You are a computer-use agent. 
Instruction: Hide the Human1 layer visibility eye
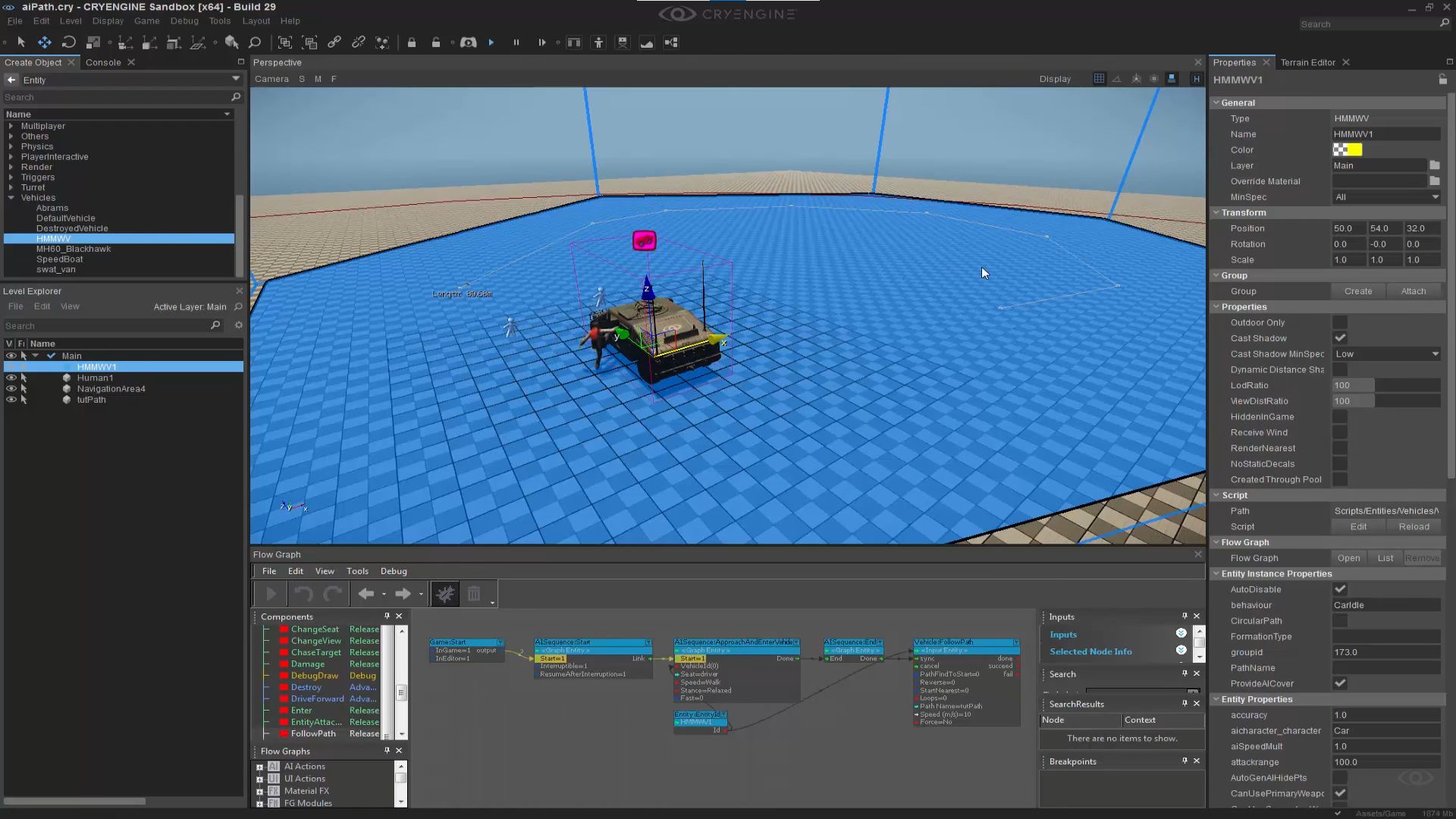11,378
